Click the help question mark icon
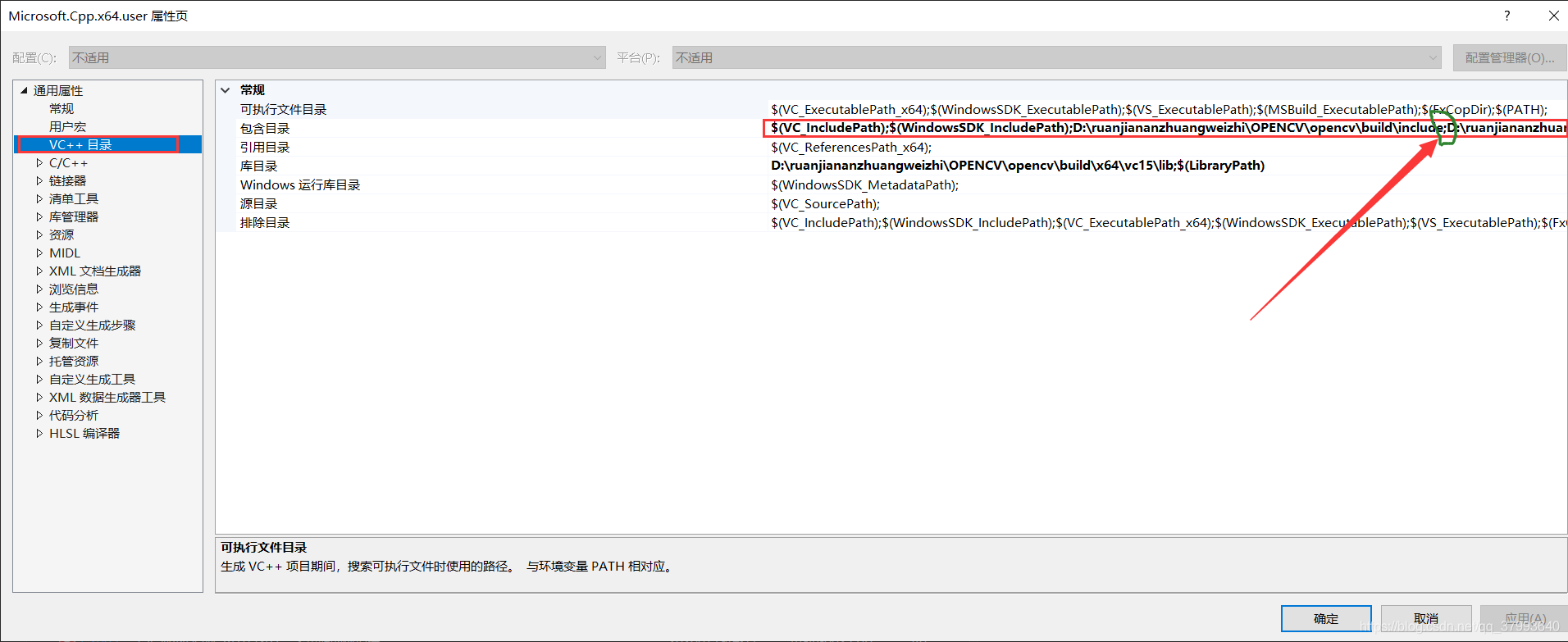This screenshot has height=642, width=1568. pyautogui.click(x=1506, y=16)
